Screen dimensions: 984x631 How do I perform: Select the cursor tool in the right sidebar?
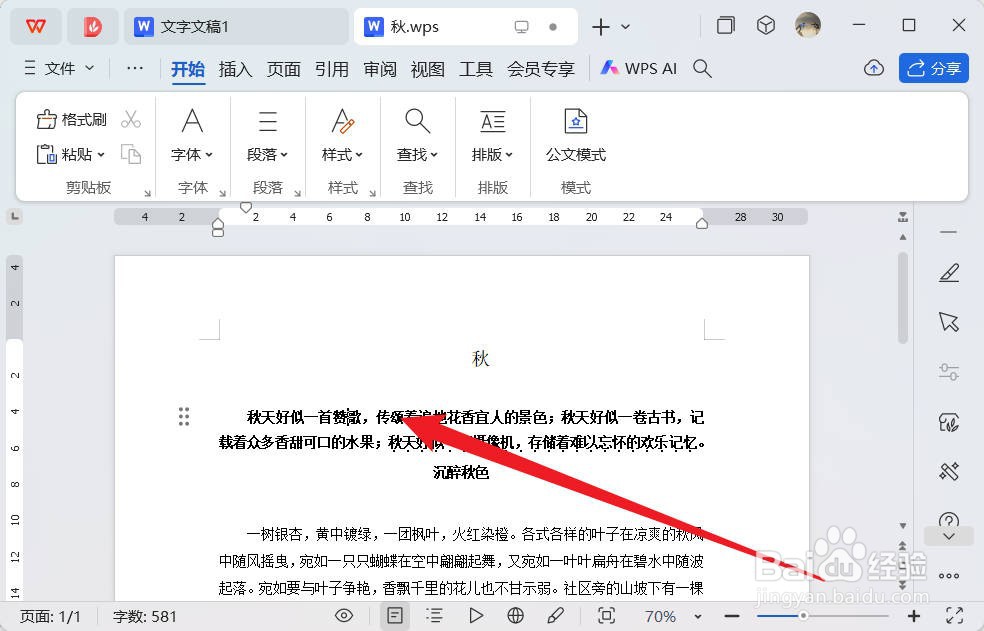(x=948, y=320)
